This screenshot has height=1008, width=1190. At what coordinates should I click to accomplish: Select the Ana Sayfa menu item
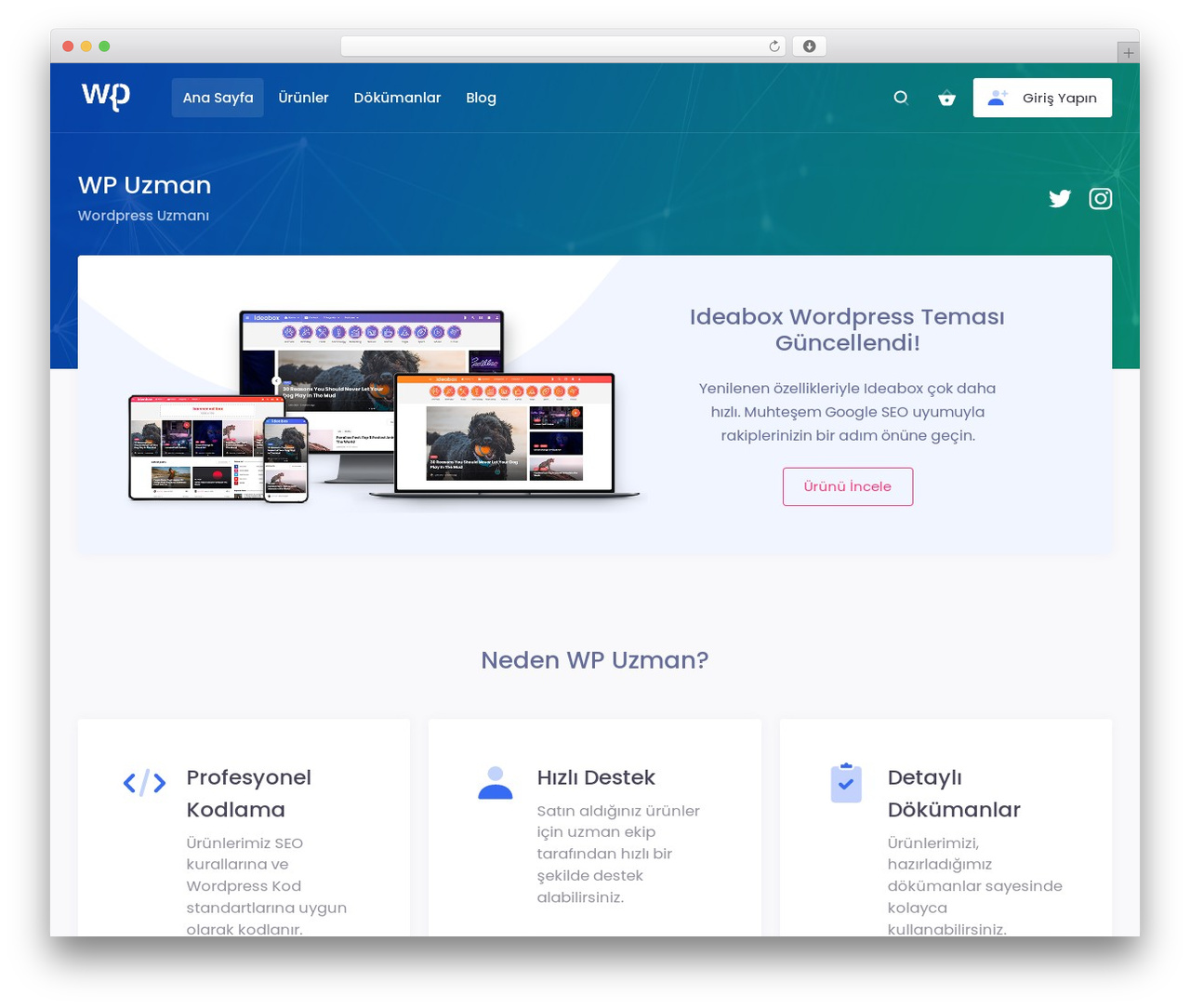click(x=218, y=98)
